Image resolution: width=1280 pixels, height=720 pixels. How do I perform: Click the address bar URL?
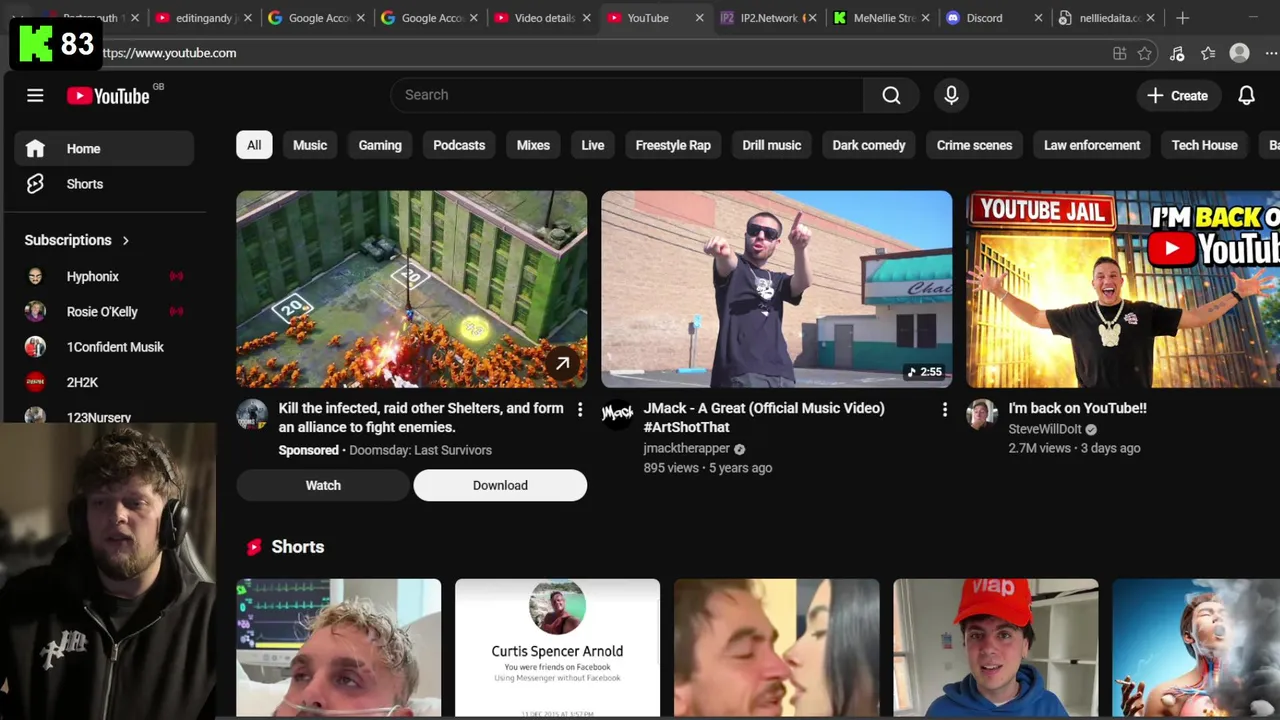[168, 53]
